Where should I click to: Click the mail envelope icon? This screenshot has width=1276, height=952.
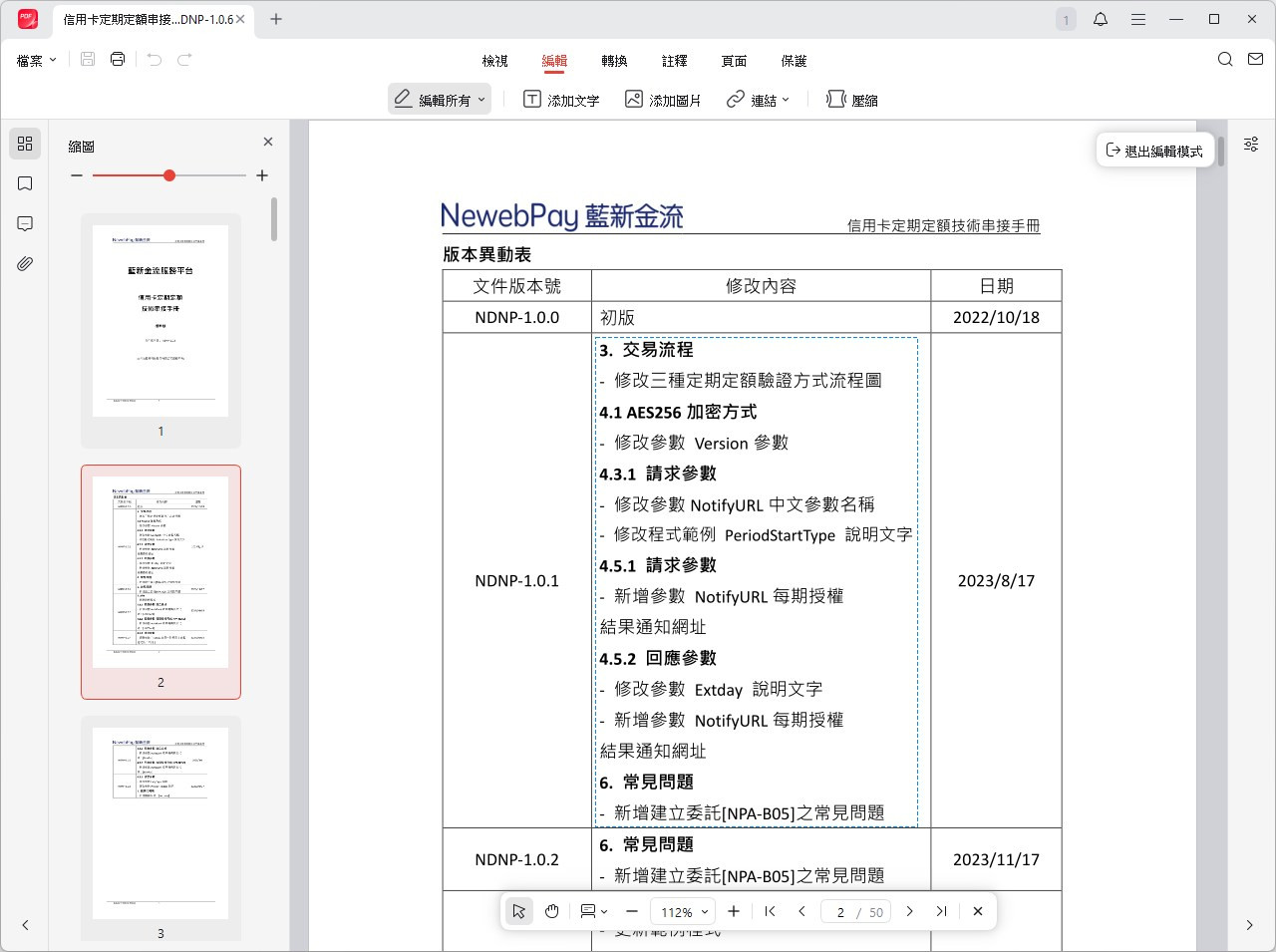click(x=1255, y=60)
